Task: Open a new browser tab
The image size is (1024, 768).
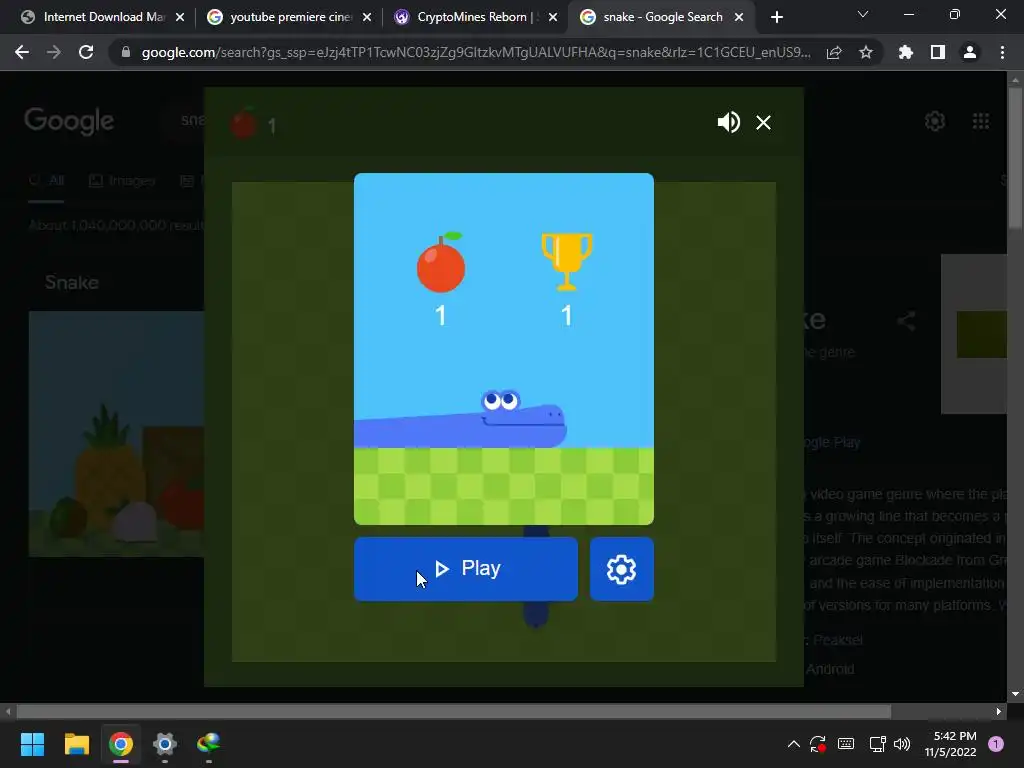Action: tap(776, 18)
